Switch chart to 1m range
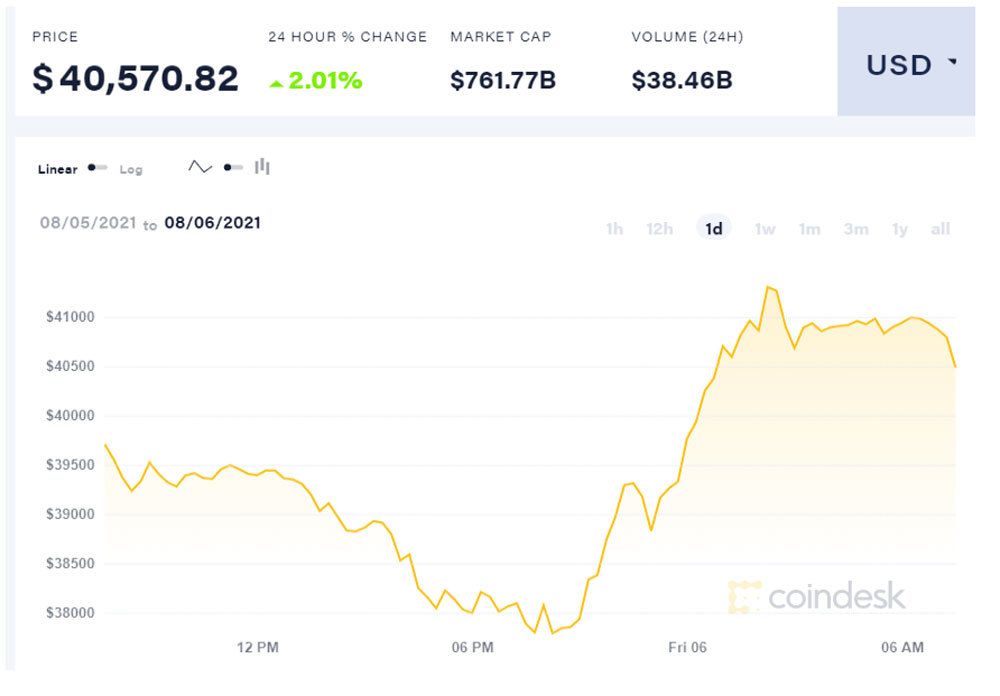Viewport: 1000px width, 696px height. point(809,229)
